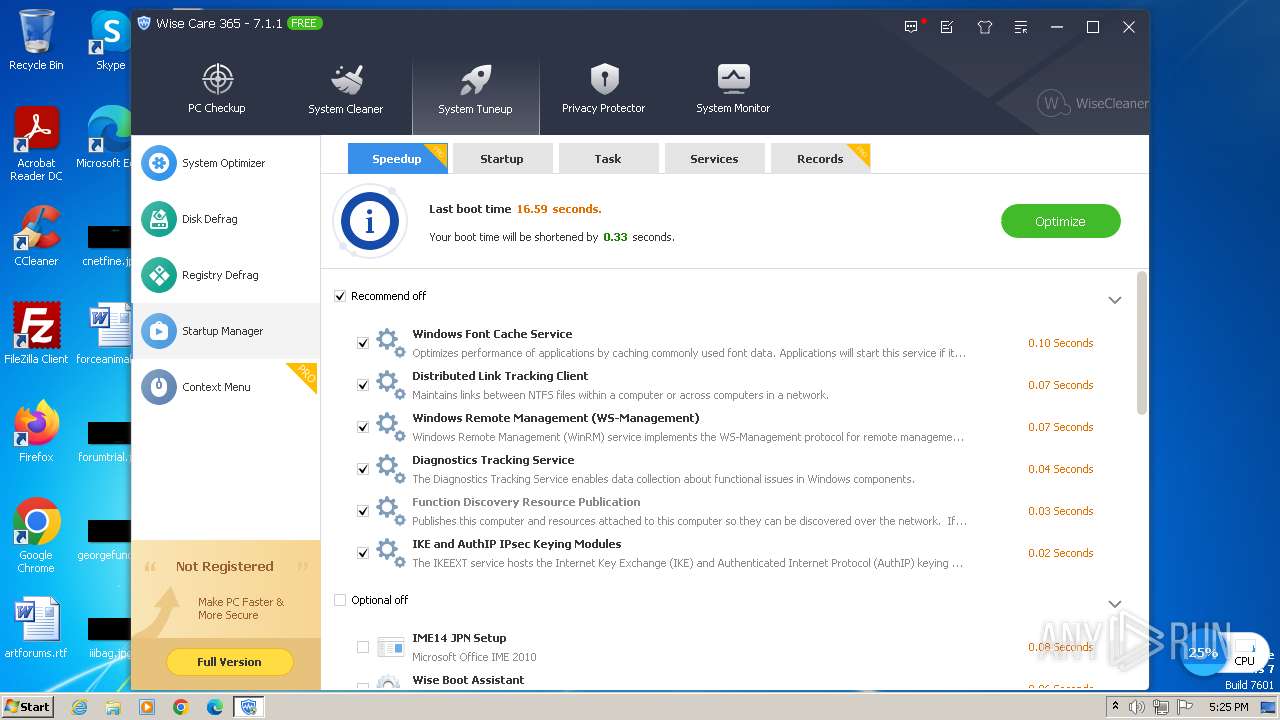Click the FREE badge in title bar
This screenshot has width=1280, height=720.
click(x=304, y=23)
